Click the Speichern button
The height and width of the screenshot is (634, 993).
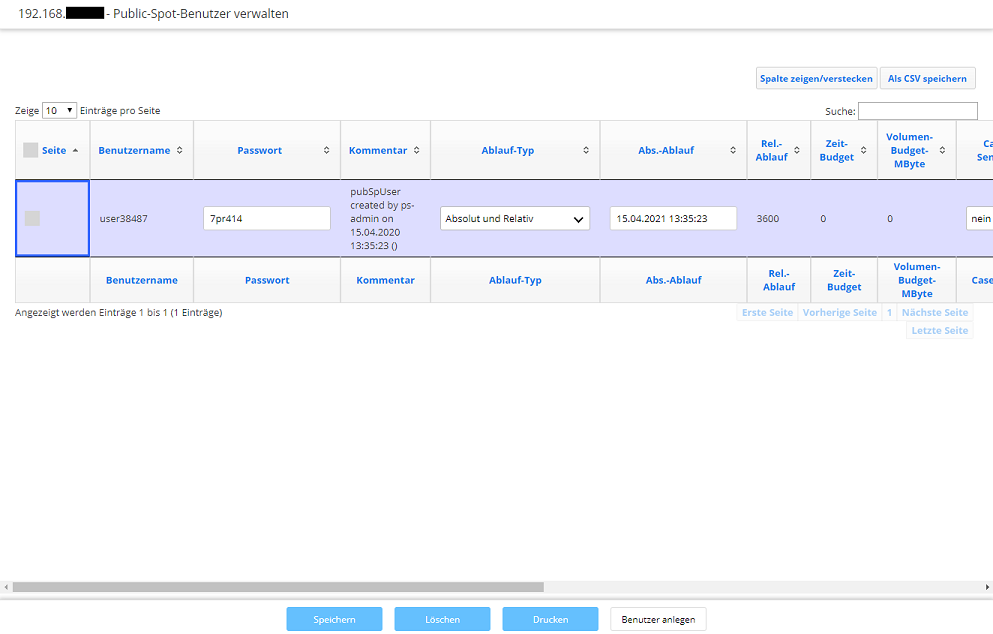click(334, 619)
